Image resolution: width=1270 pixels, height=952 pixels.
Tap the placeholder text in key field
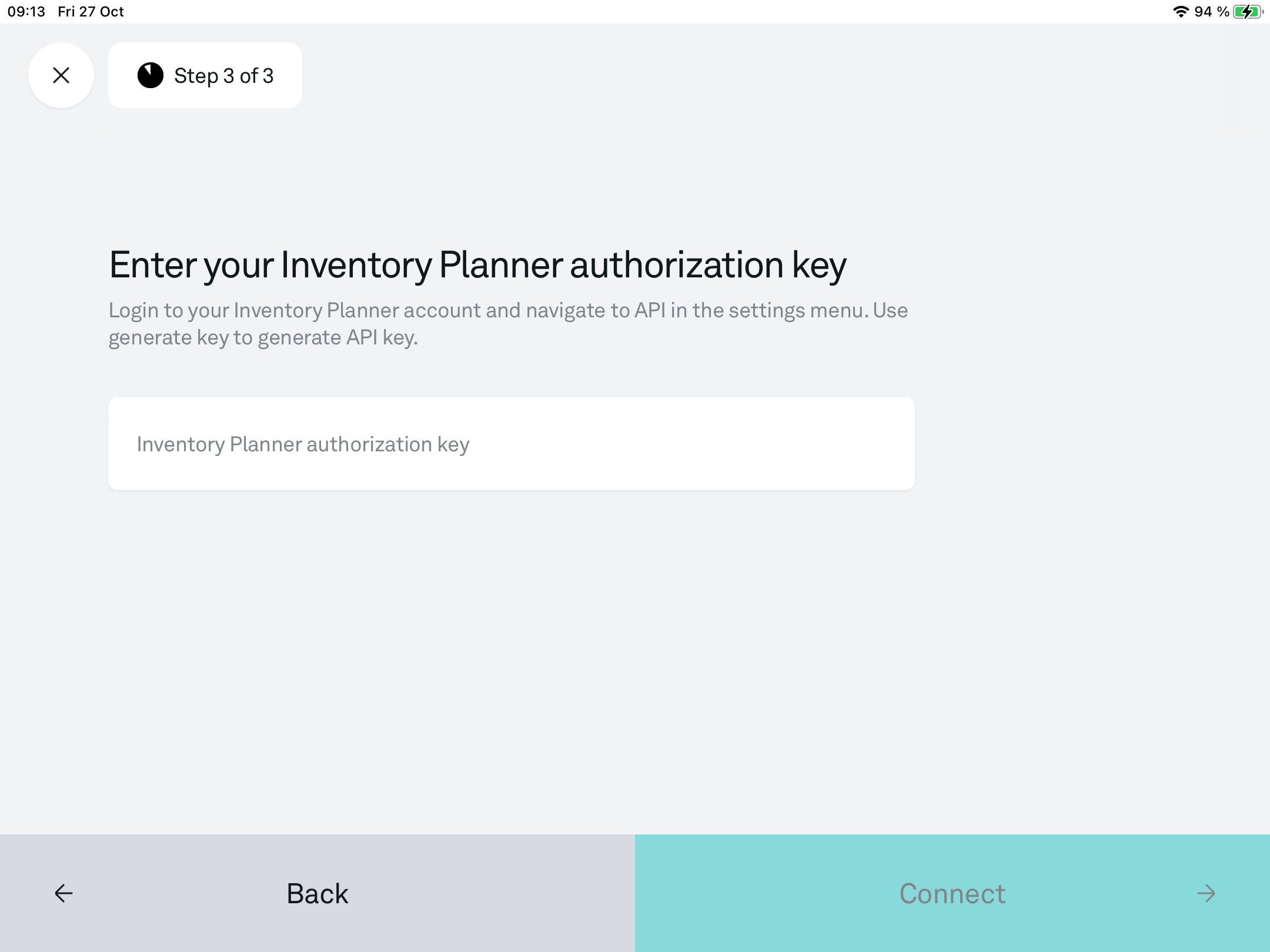click(x=303, y=444)
